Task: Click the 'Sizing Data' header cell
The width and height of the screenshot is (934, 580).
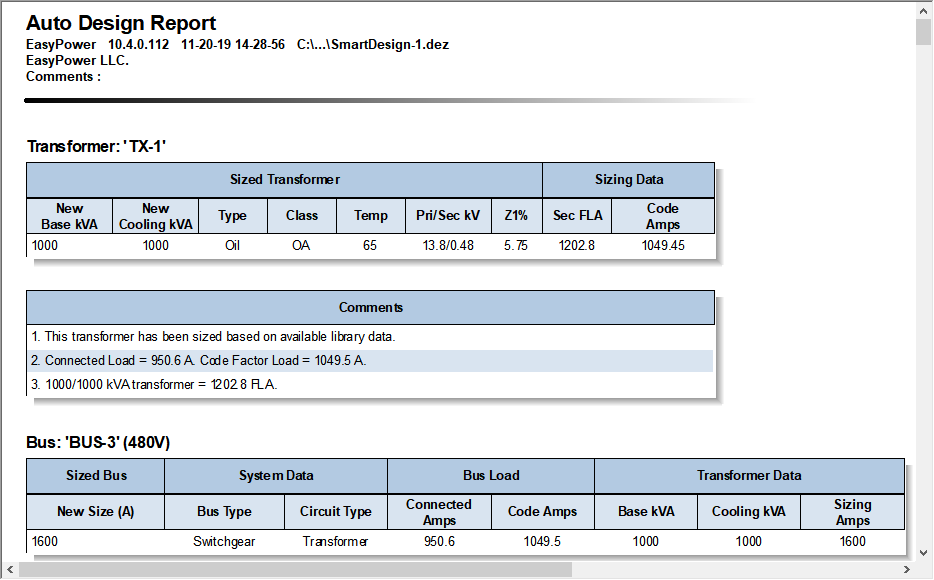Action: coord(628,180)
